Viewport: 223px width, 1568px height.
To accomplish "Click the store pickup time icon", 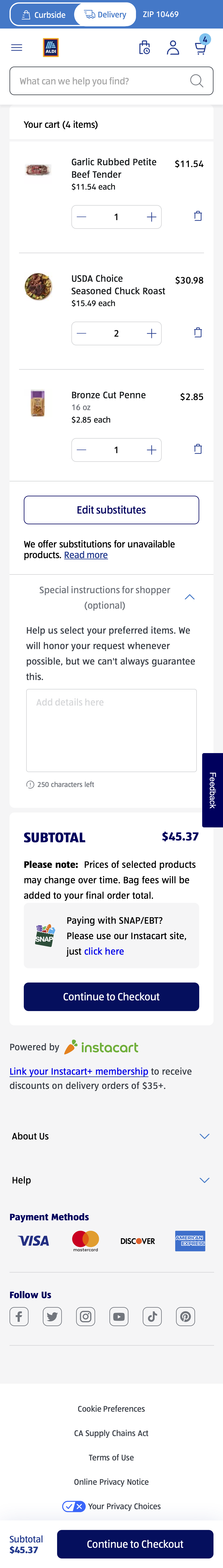I will tap(145, 48).
